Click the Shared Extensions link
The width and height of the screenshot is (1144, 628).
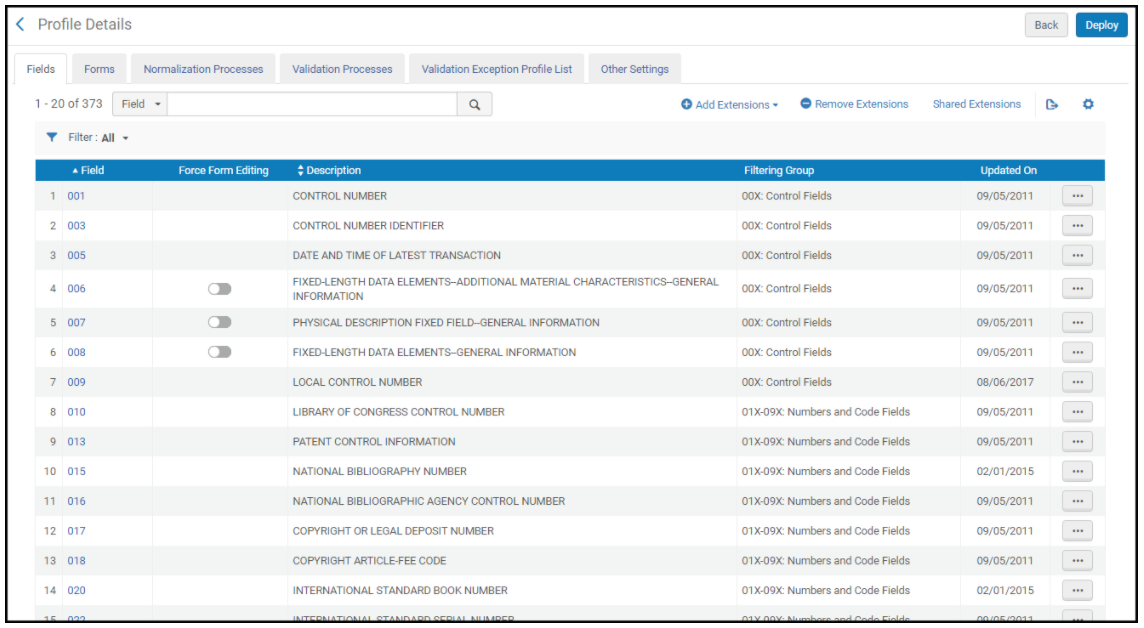tap(976, 104)
